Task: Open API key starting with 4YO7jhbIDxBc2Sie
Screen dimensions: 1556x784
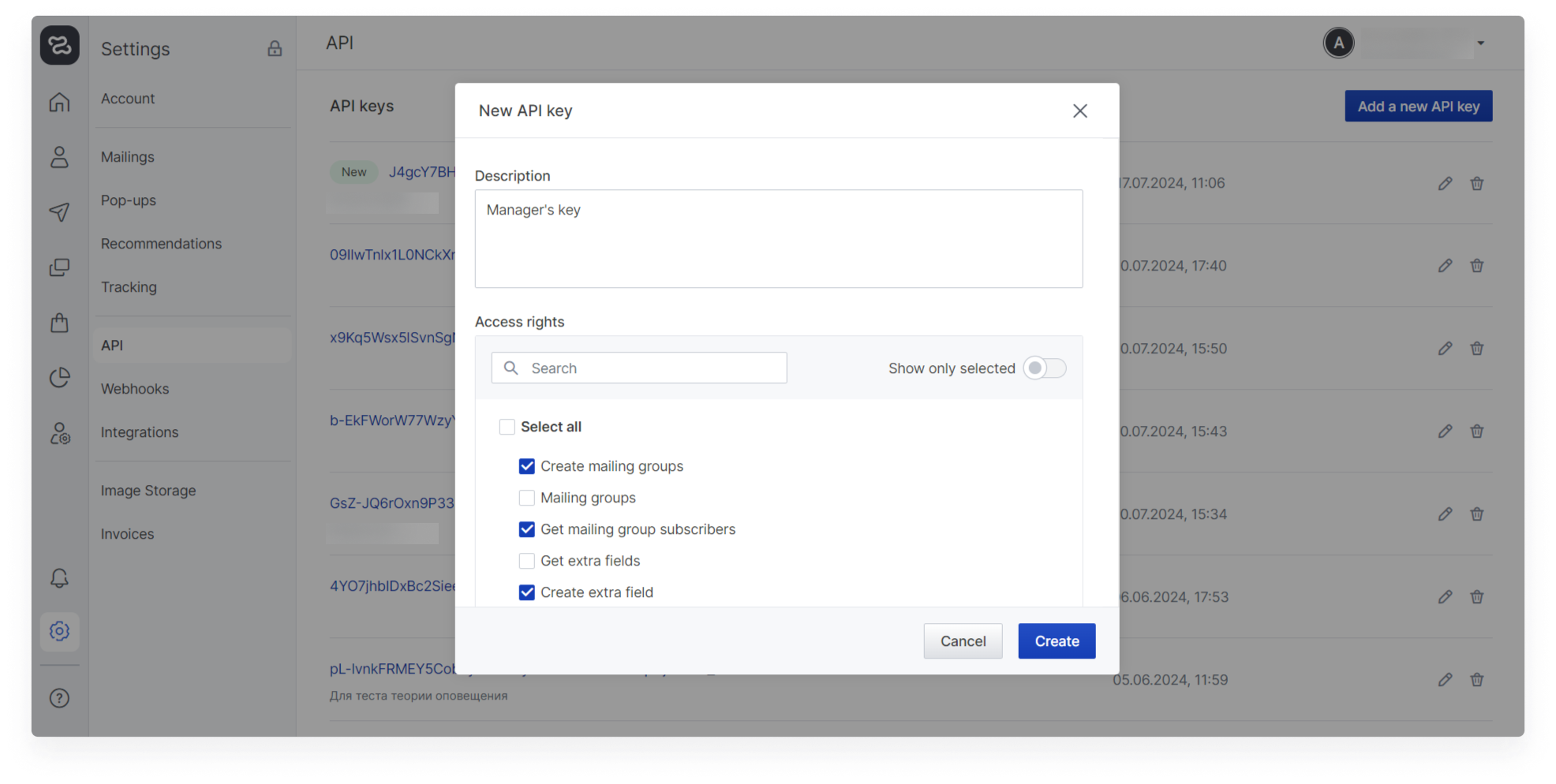Action: pos(392,586)
